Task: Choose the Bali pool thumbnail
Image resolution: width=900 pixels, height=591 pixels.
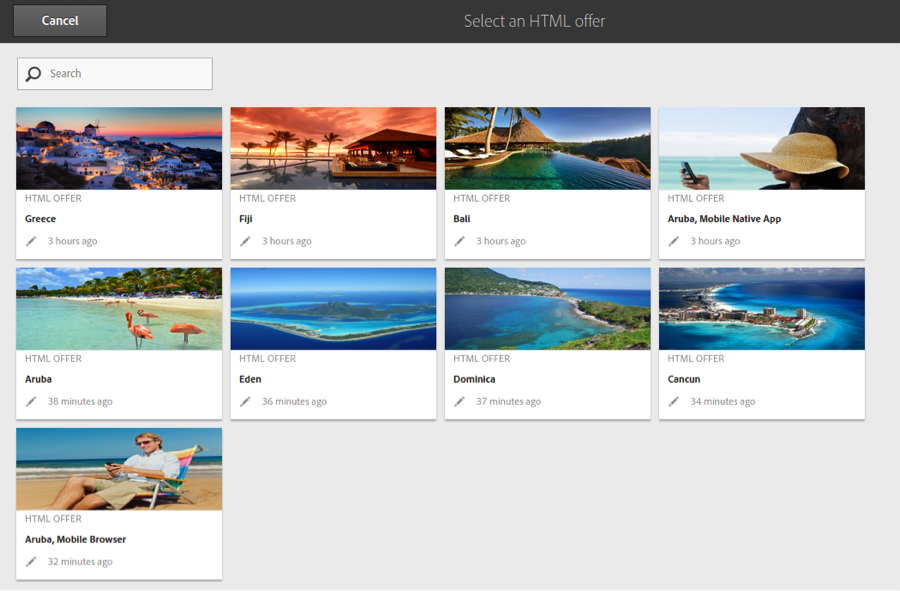Action: coord(547,148)
